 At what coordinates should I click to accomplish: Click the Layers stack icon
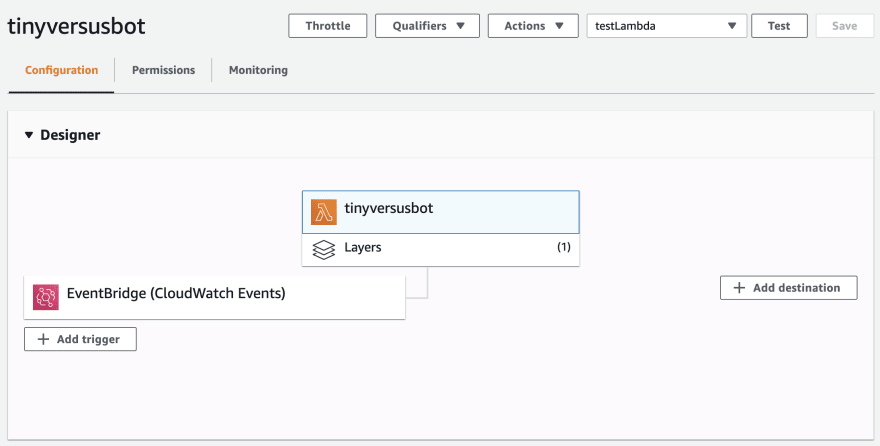(x=324, y=250)
